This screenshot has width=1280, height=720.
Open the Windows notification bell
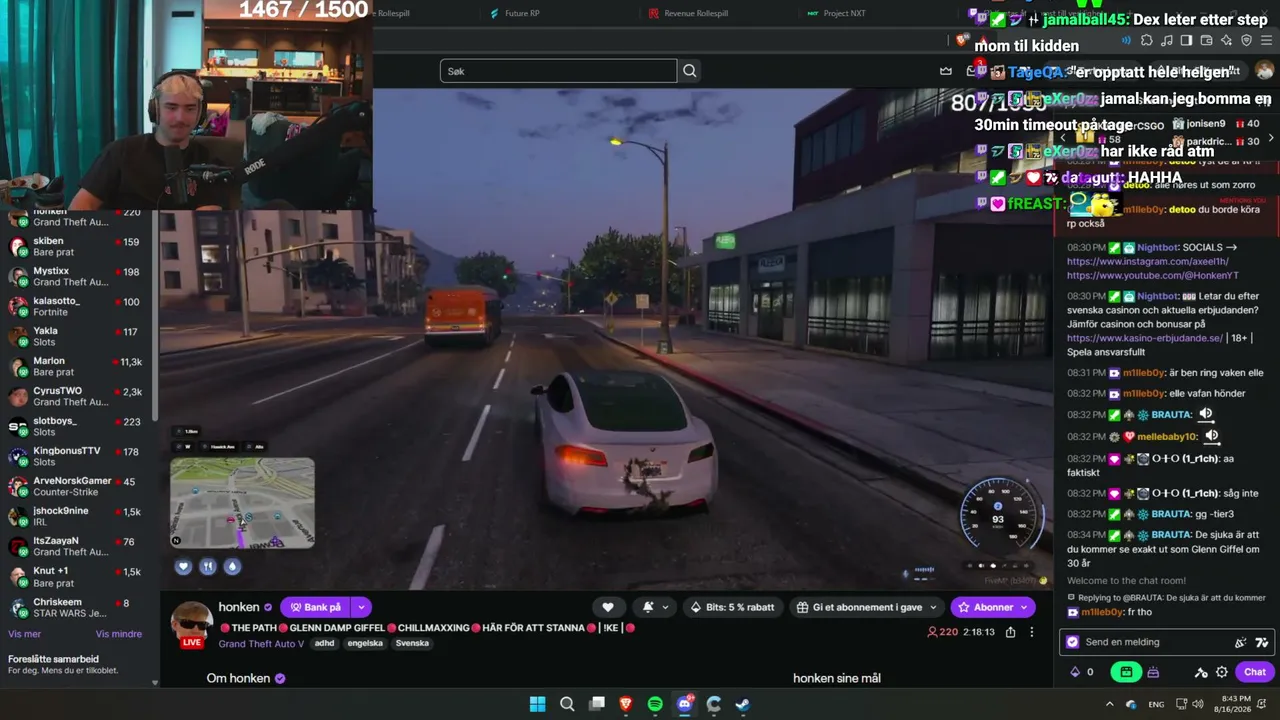[1261, 704]
